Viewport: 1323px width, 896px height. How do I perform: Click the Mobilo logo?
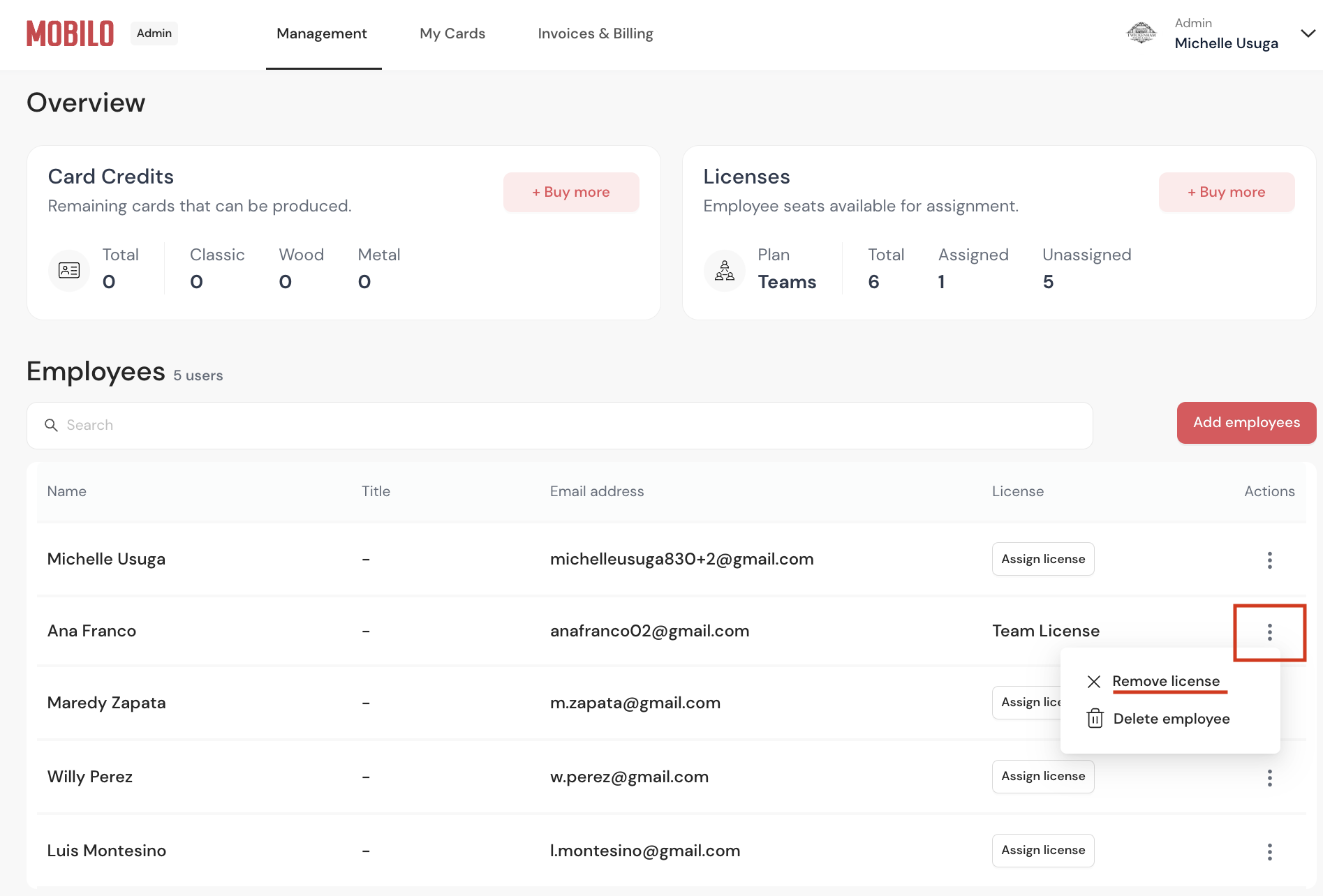click(70, 33)
